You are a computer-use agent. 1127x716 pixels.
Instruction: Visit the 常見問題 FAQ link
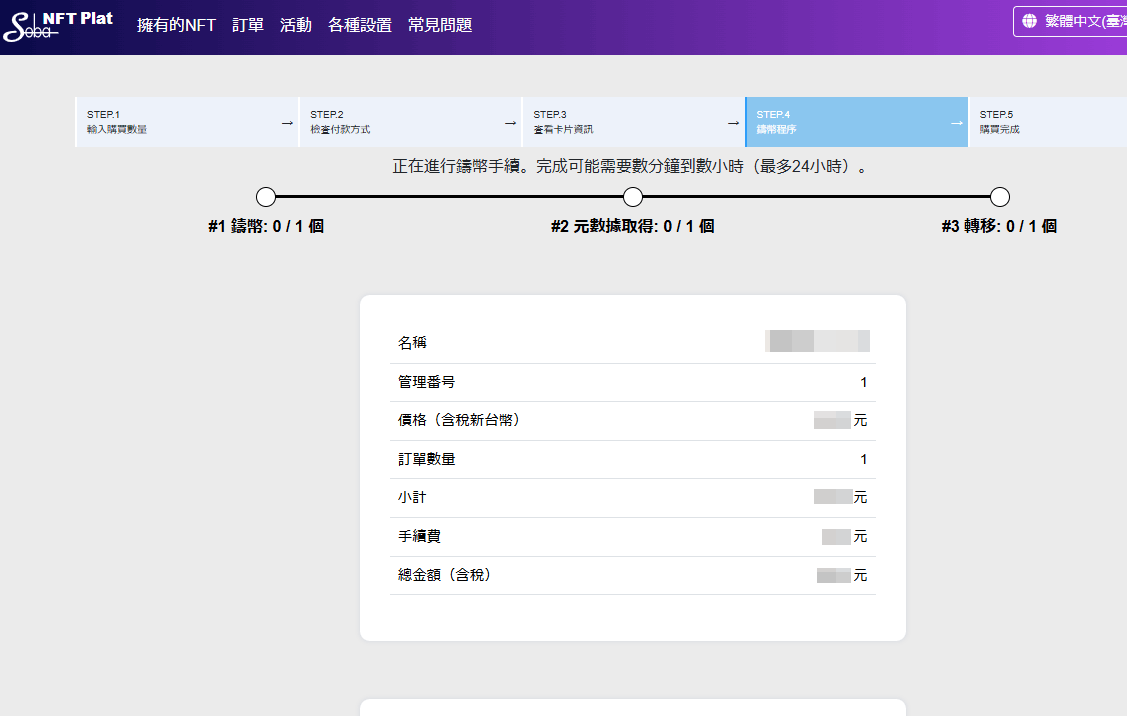coord(440,25)
